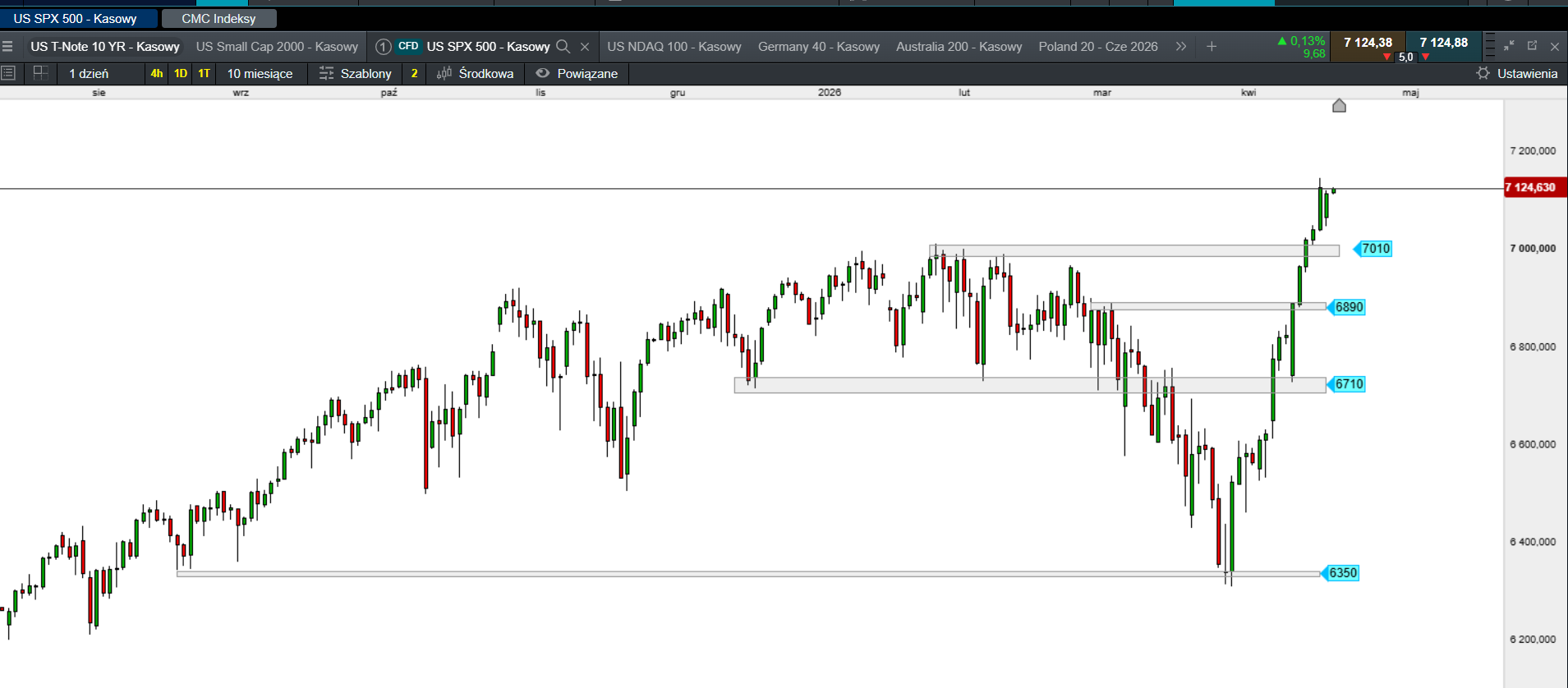This screenshot has height=688, width=1568.
Task: Click the chart layout grid icon
Action: click(39, 73)
